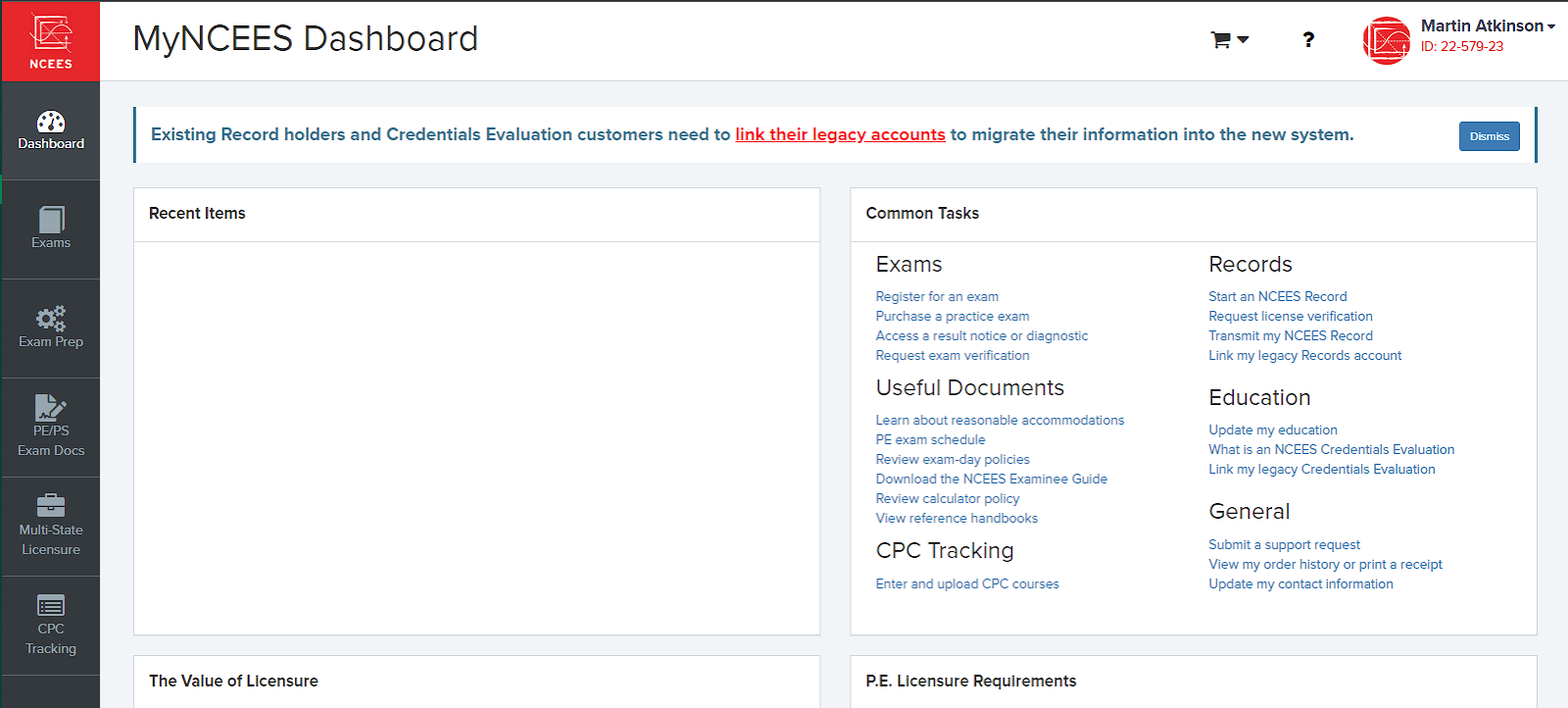Open the Exams book icon
Viewport: 1568px width, 708px height.
point(51,220)
